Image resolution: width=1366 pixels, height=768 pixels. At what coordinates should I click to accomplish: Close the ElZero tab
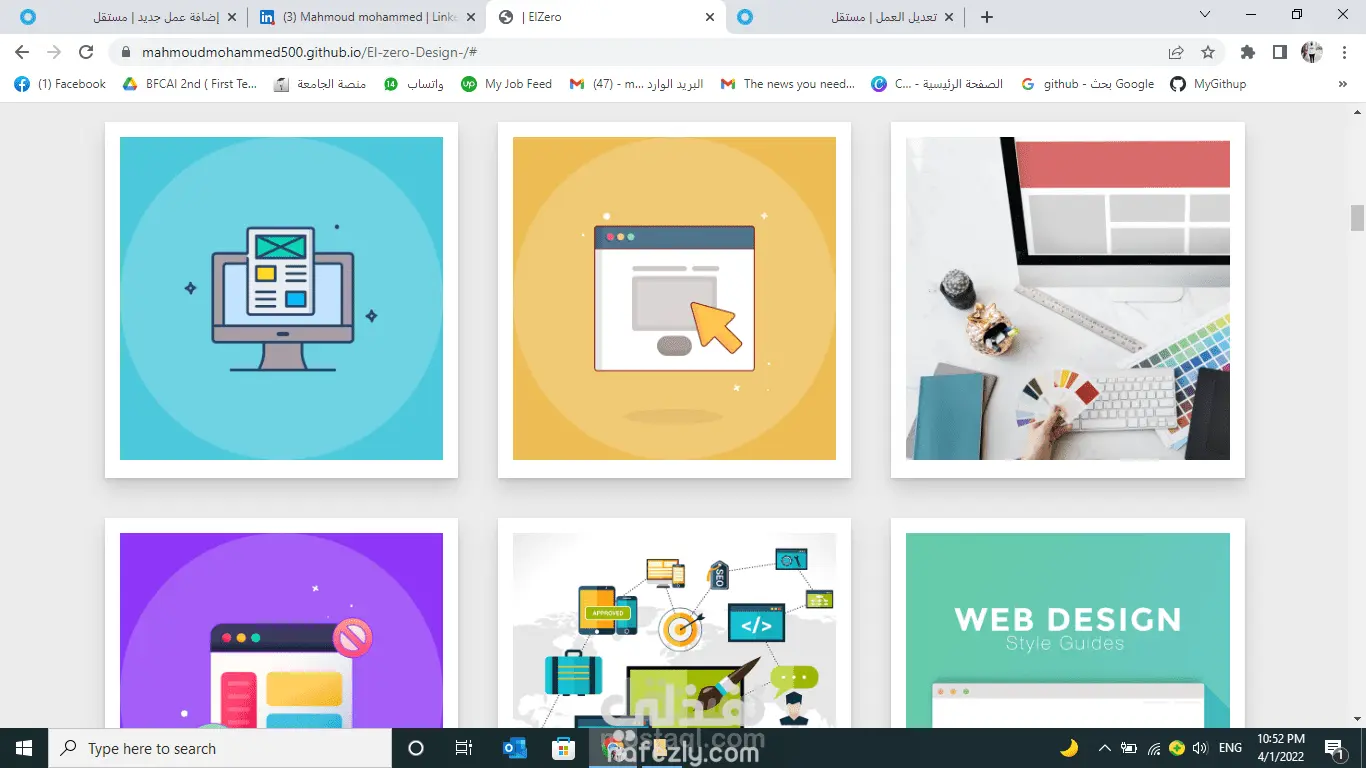(710, 17)
